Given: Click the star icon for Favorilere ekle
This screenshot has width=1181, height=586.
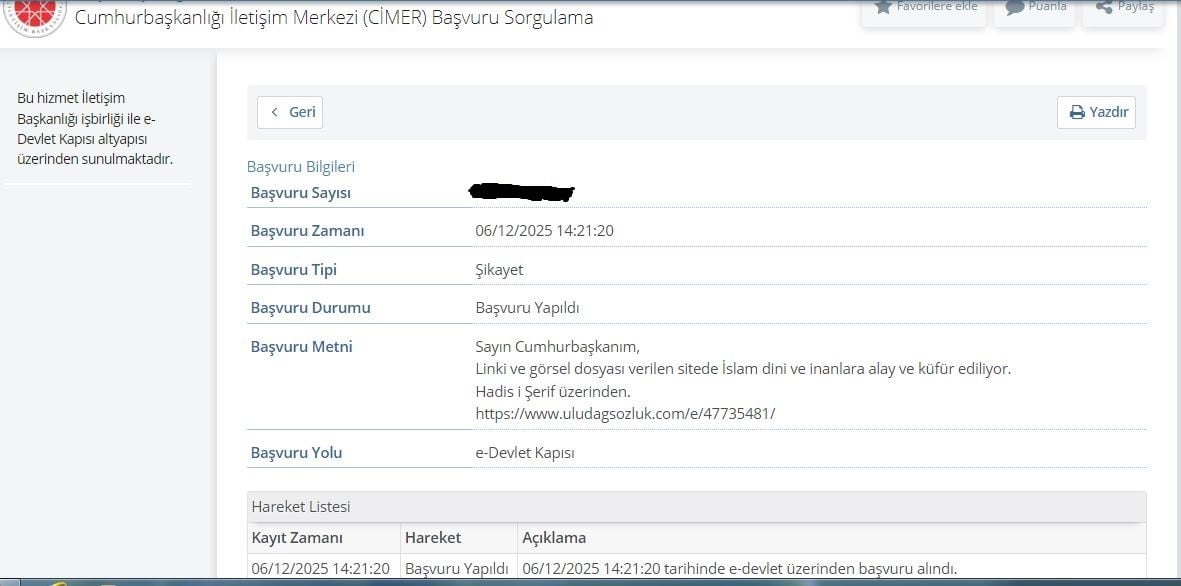Looking at the screenshot, I should click(883, 7).
